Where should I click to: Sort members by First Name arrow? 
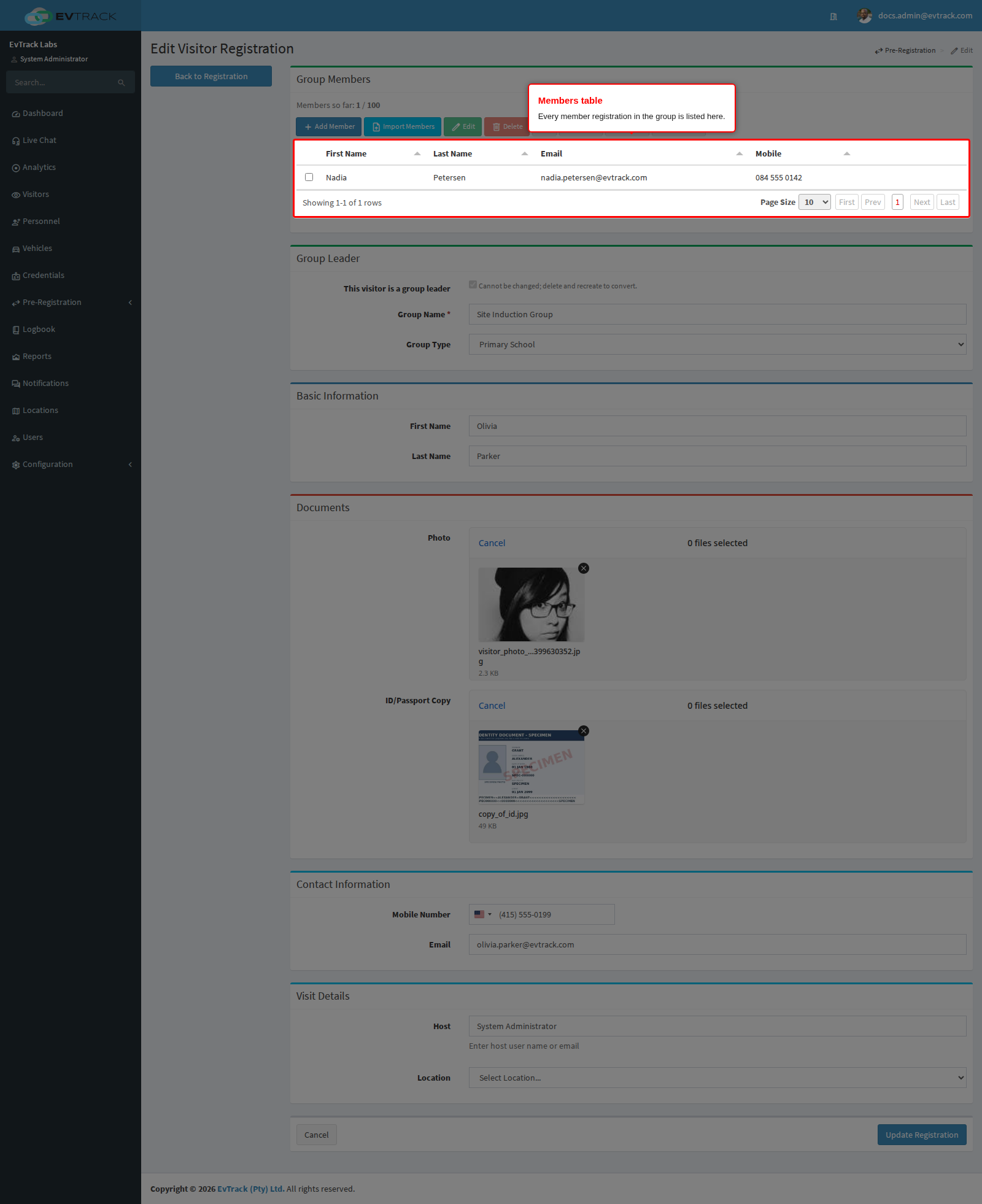(x=417, y=153)
